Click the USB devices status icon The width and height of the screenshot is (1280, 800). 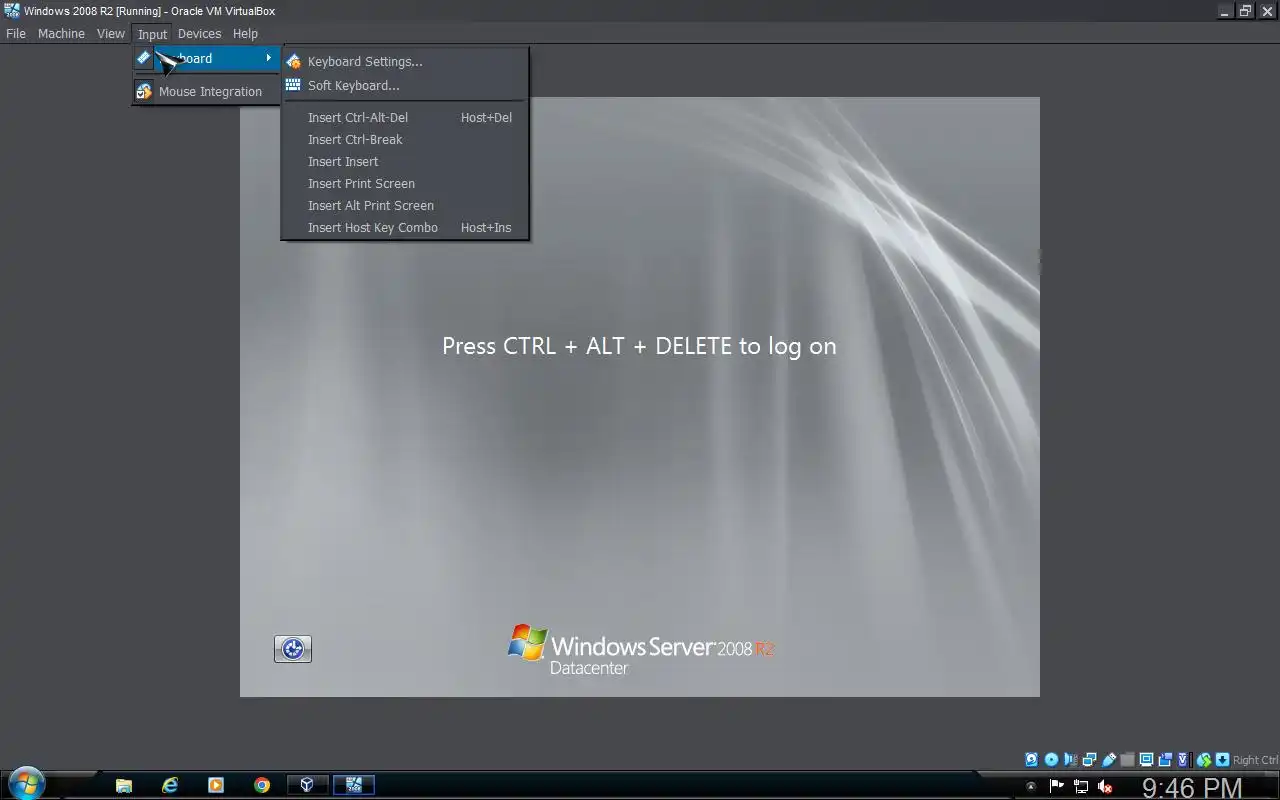[1108, 760]
